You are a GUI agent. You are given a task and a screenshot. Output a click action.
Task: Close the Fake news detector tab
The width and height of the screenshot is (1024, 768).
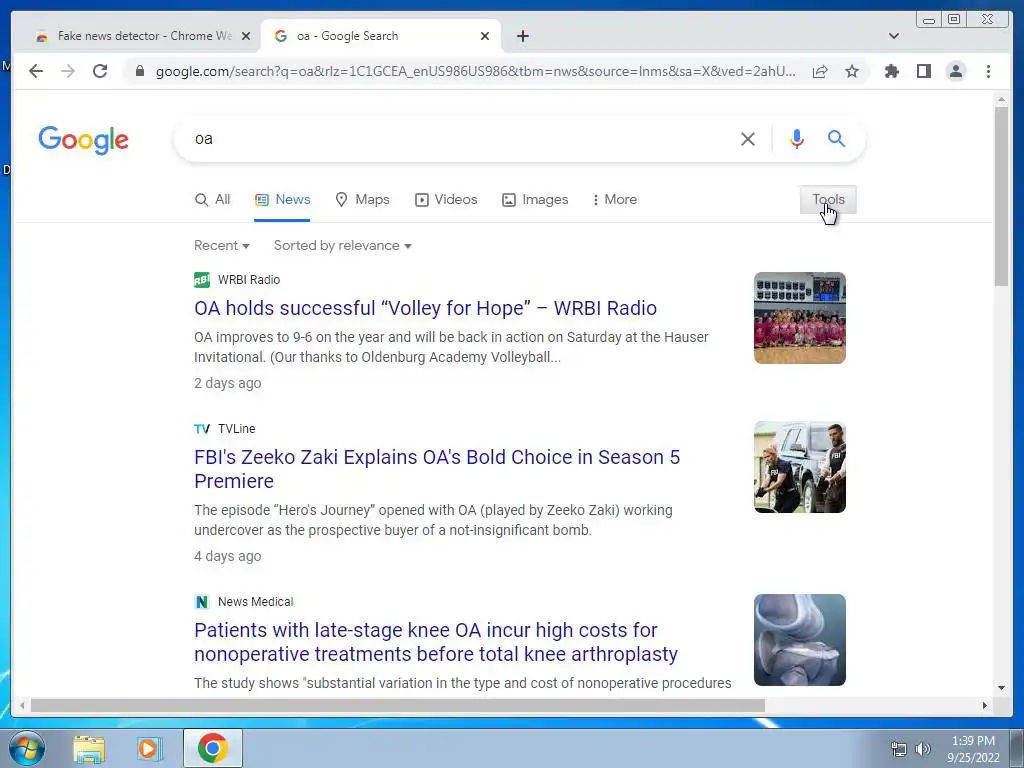pos(246,36)
